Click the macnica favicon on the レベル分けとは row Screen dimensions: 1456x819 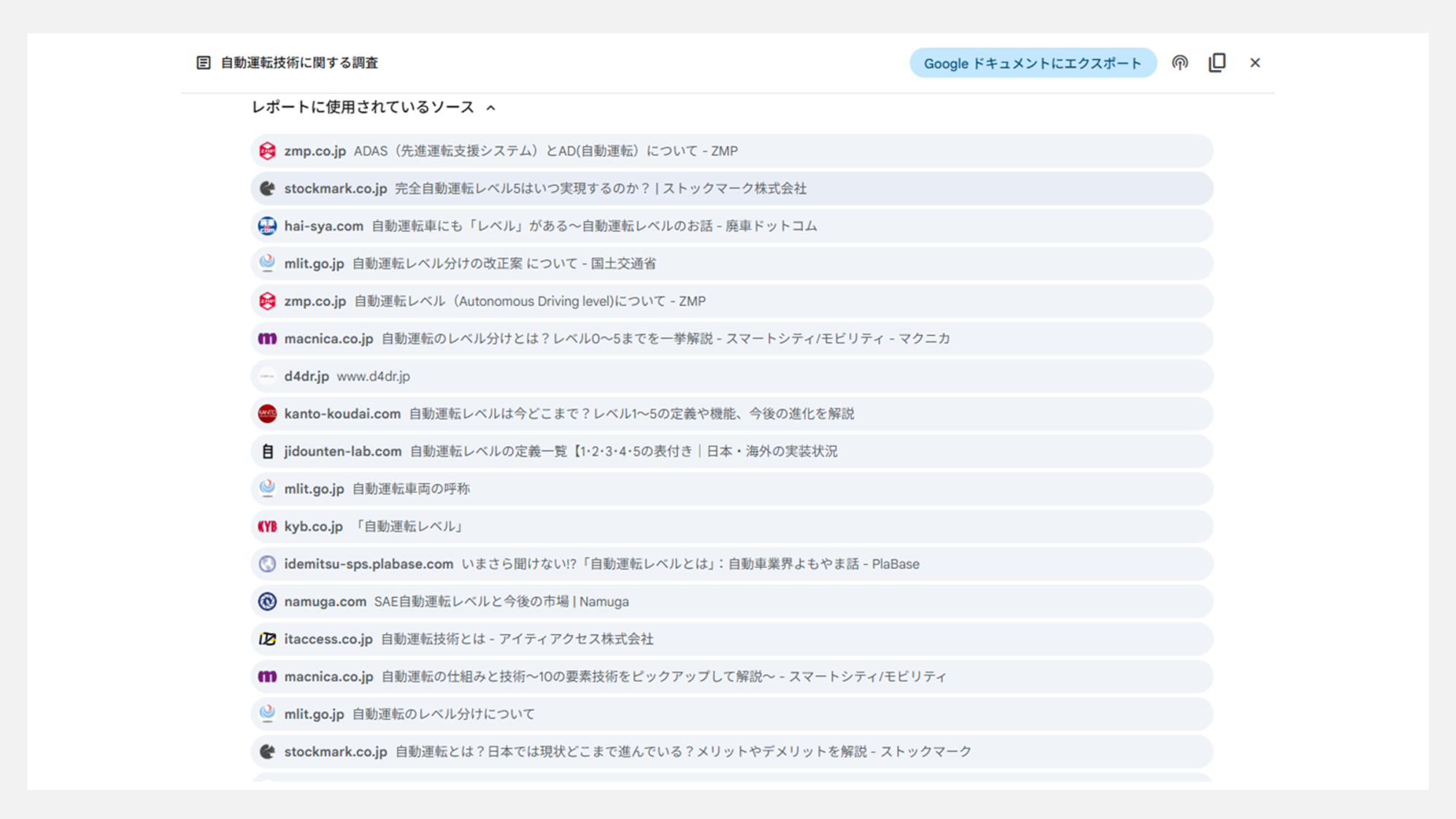coord(267,339)
